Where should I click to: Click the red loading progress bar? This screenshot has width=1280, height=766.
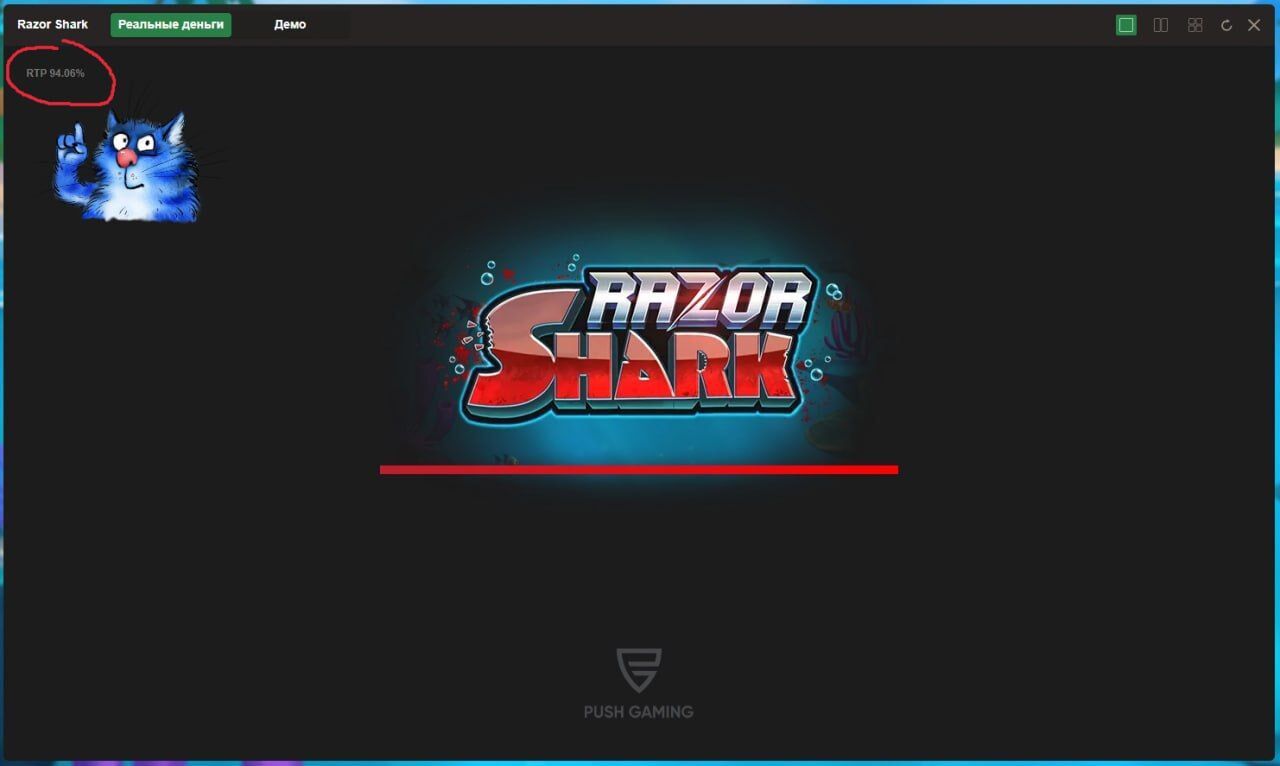[638, 469]
